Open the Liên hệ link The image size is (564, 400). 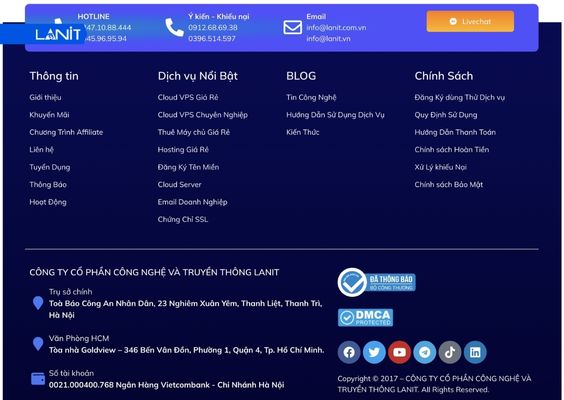point(41,150)
